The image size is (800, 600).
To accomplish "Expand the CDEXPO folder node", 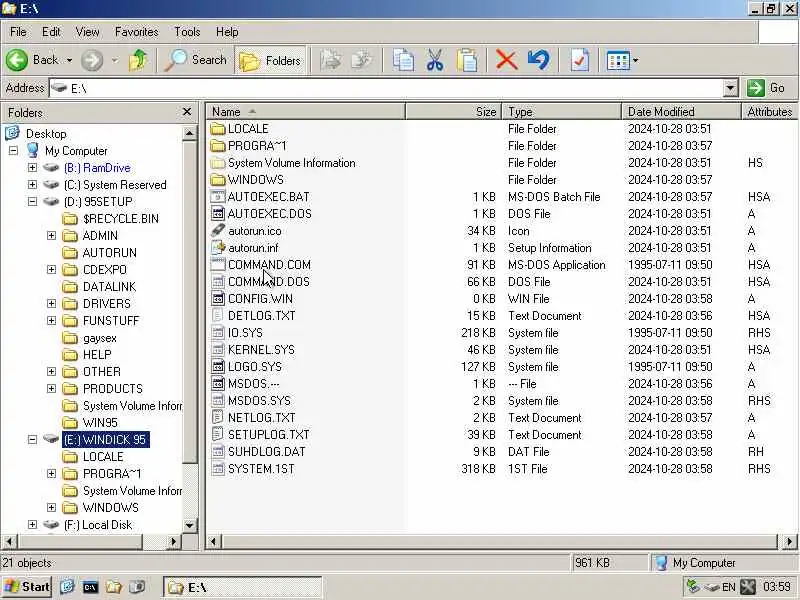I will 51,269.
